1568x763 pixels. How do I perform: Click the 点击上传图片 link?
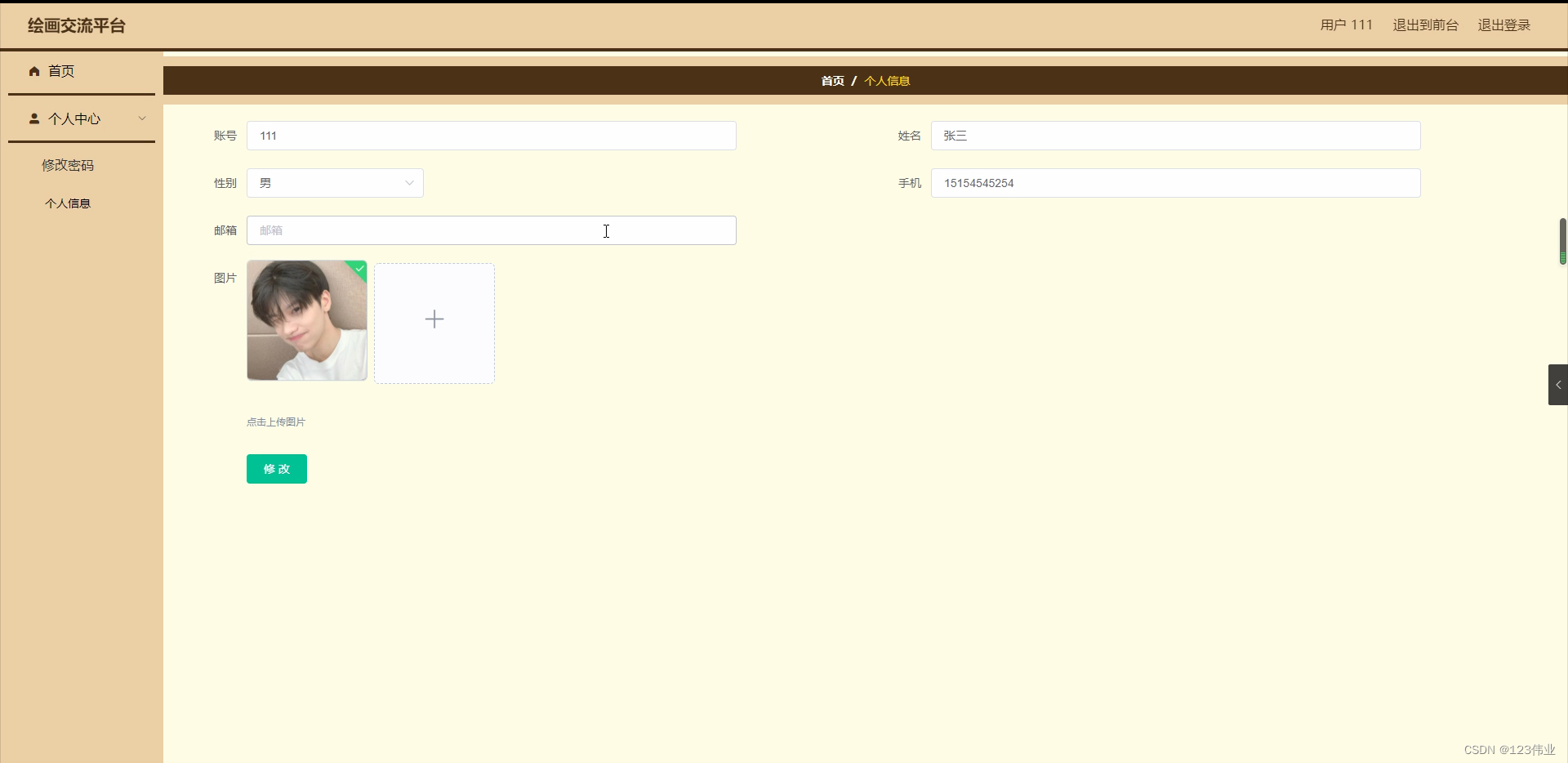click(276, 422)
